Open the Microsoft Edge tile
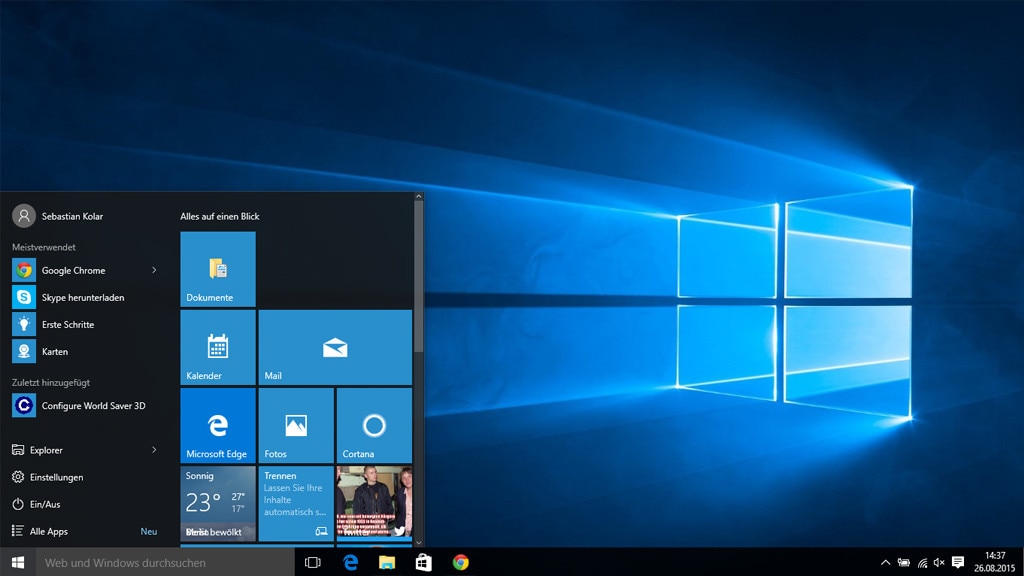The image size is (1024, 576). pos(217,425)
